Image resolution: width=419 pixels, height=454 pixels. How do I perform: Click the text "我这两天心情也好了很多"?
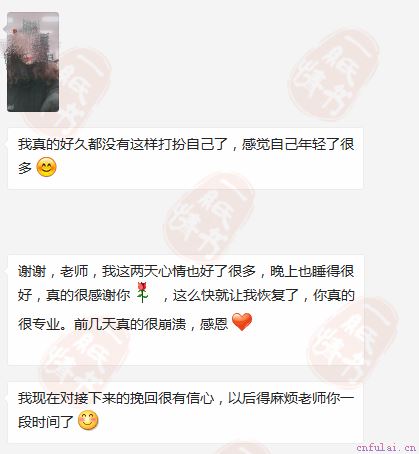click(178, 271)
